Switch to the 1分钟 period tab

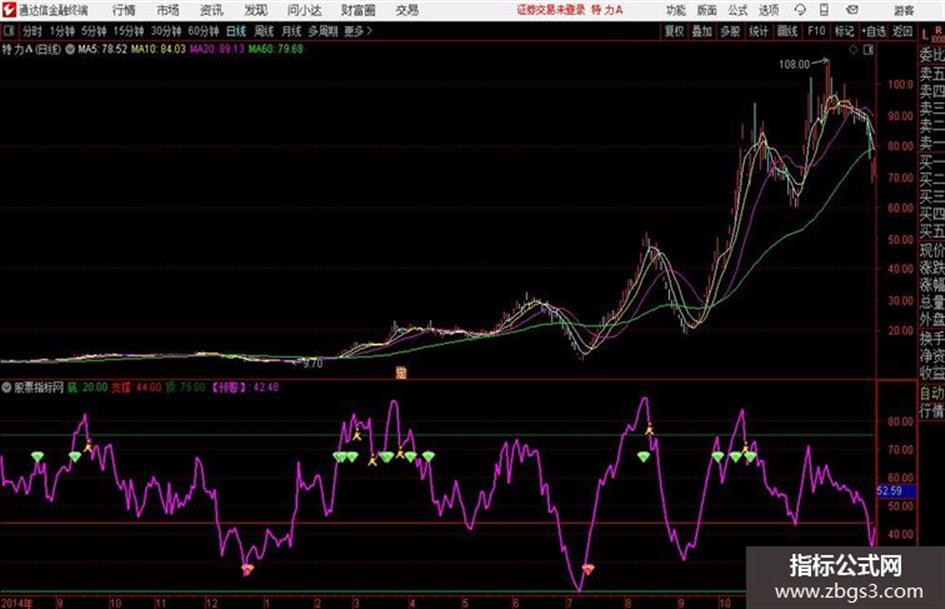point(61,31)
